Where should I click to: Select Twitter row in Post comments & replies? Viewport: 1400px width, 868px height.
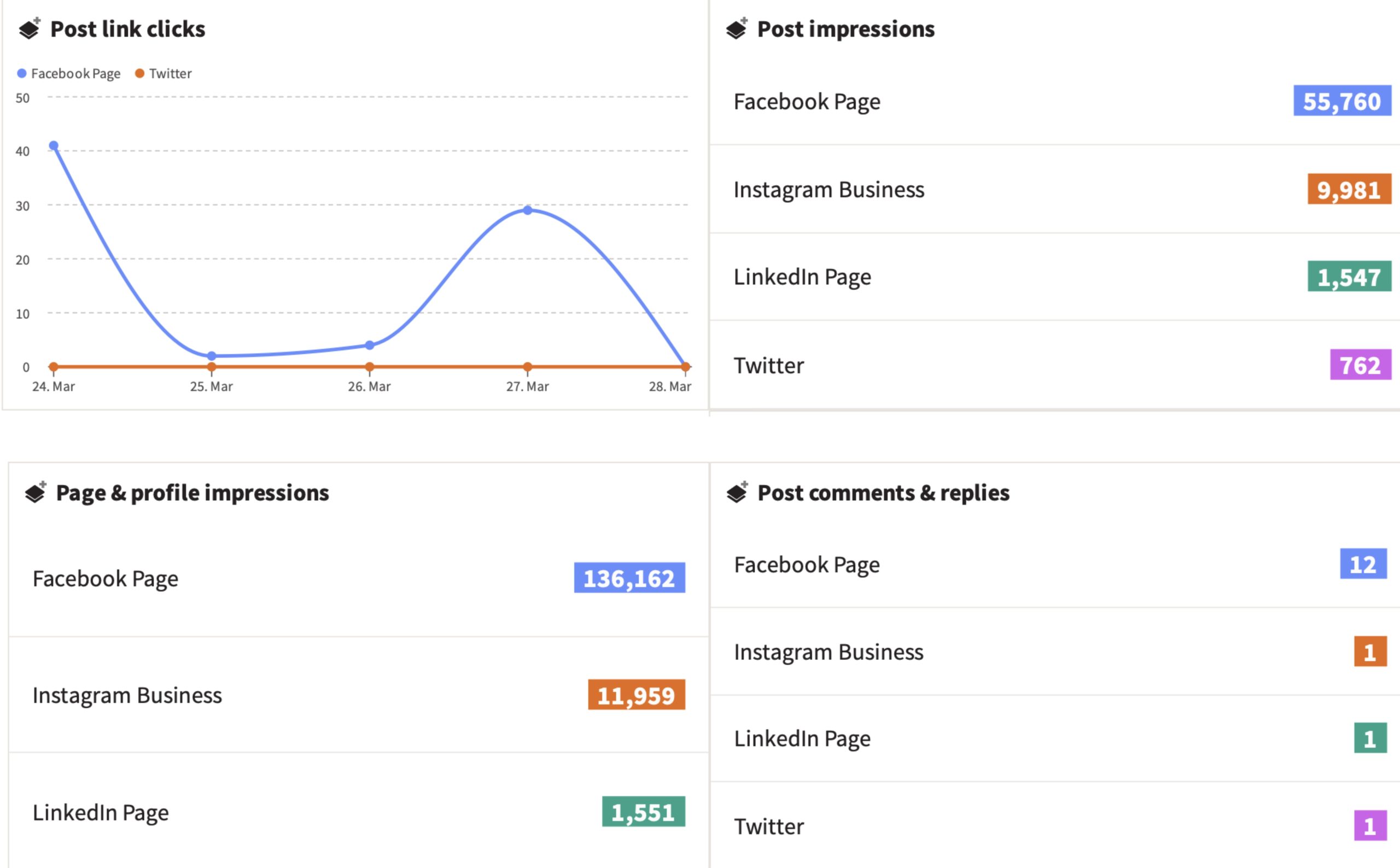coord(769,826)
